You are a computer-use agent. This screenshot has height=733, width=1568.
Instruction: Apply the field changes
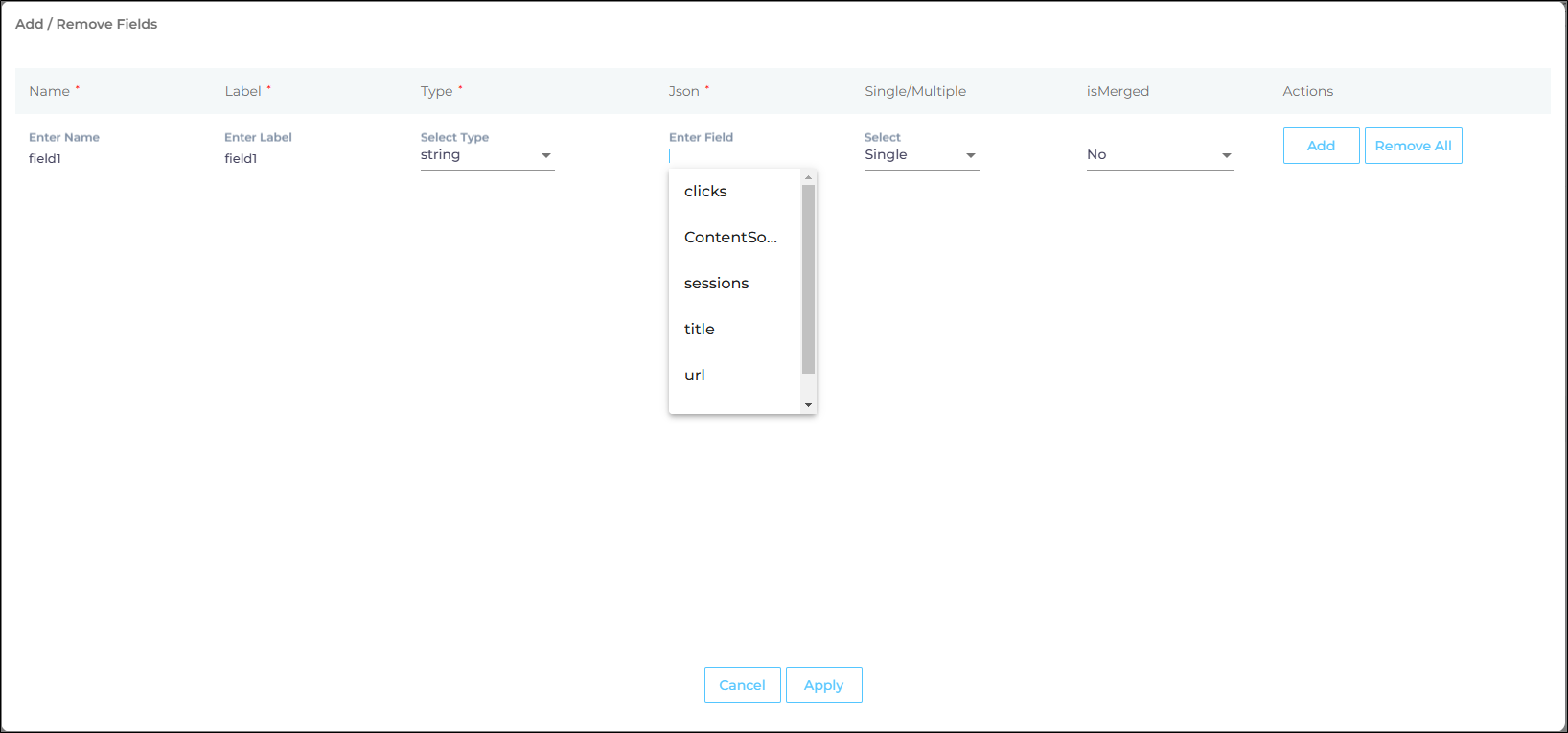point(823,685)
